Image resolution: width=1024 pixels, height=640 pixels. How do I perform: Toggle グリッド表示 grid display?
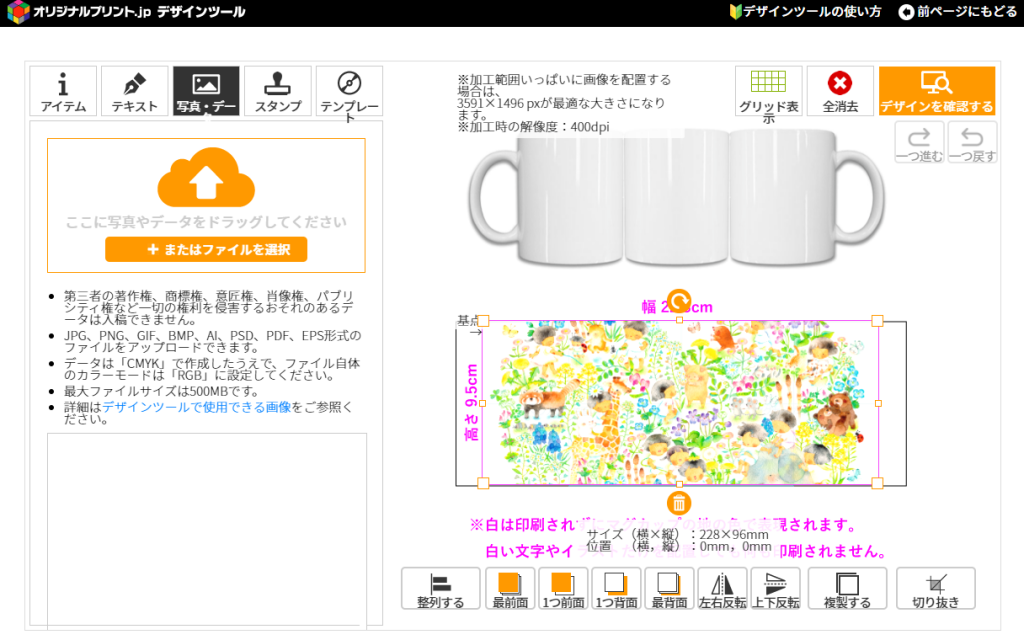(769, 91)
